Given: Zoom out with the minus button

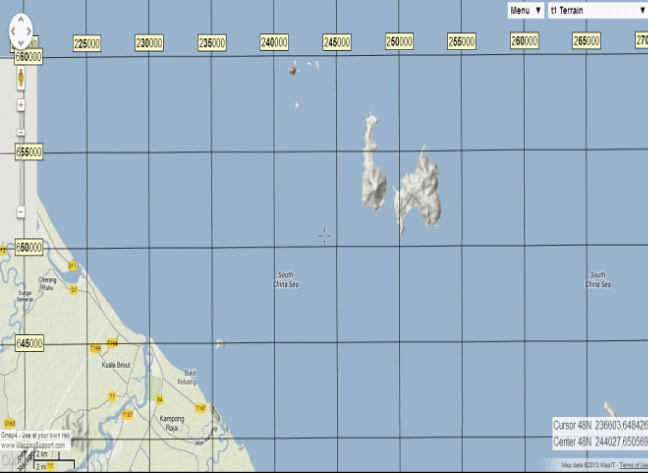Looking at the screenshot, I should coord(22,210).
